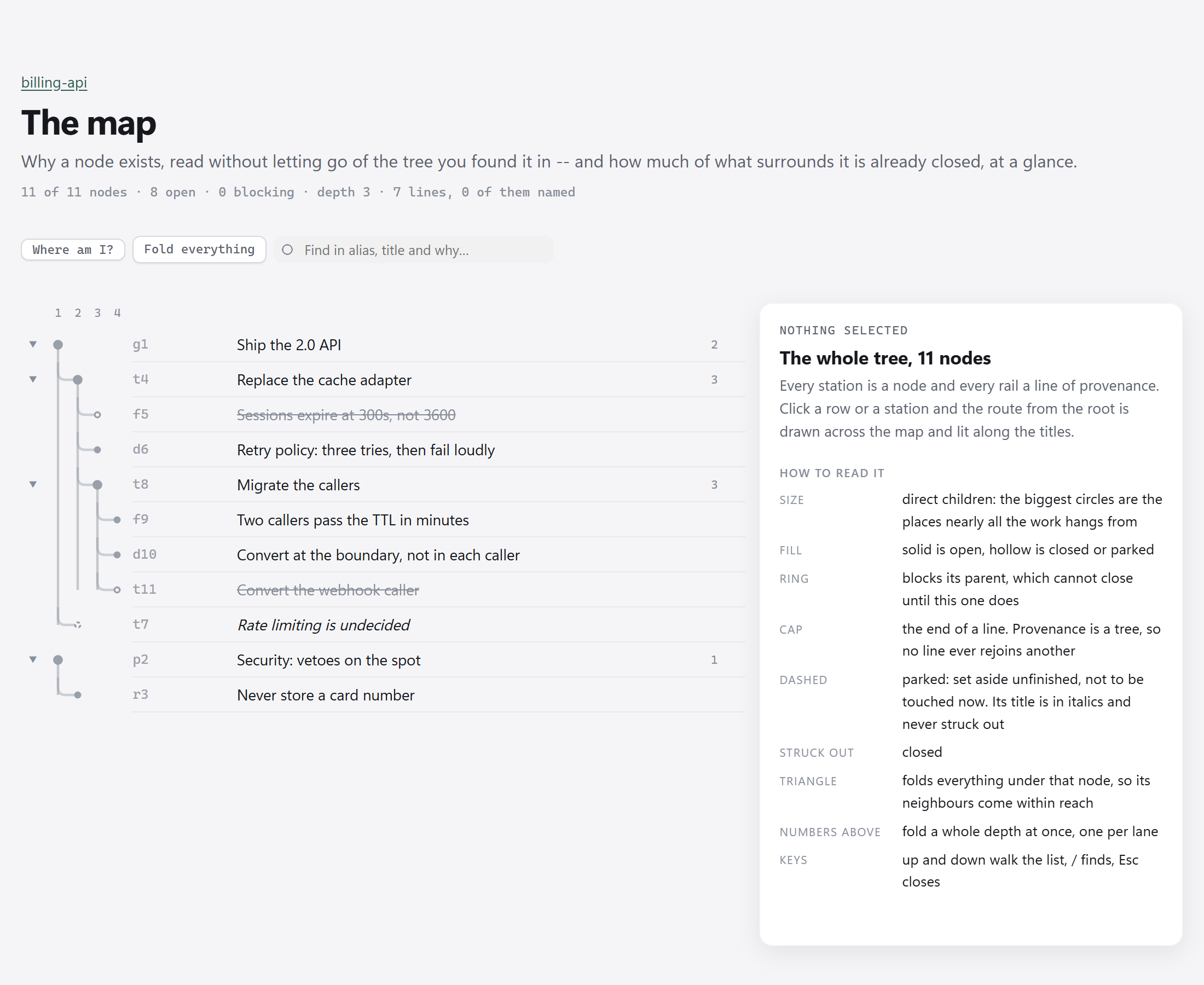Focus the Find in alias search field
The width and height of the screenshot is (1204, 985).
coord(414,250)
